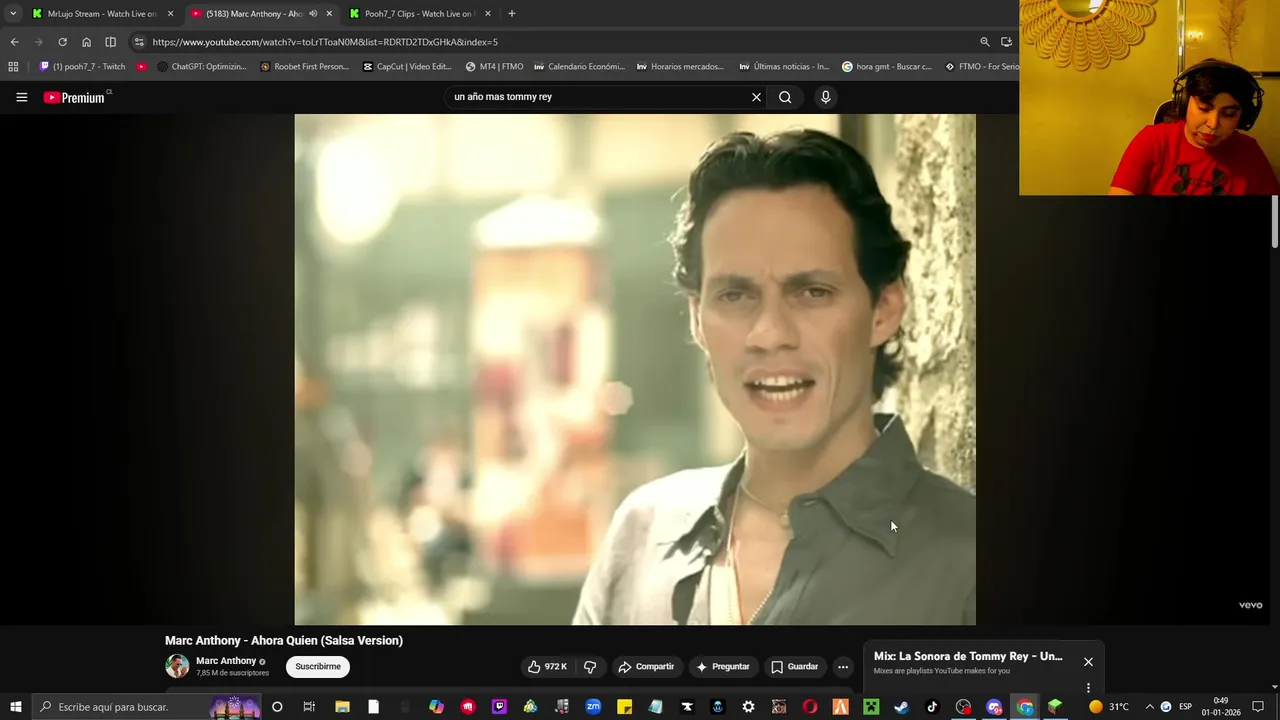The image size is (1280, 720).
Task: Show hidden system tray icons chevron
Action: tap(1149, 707)
